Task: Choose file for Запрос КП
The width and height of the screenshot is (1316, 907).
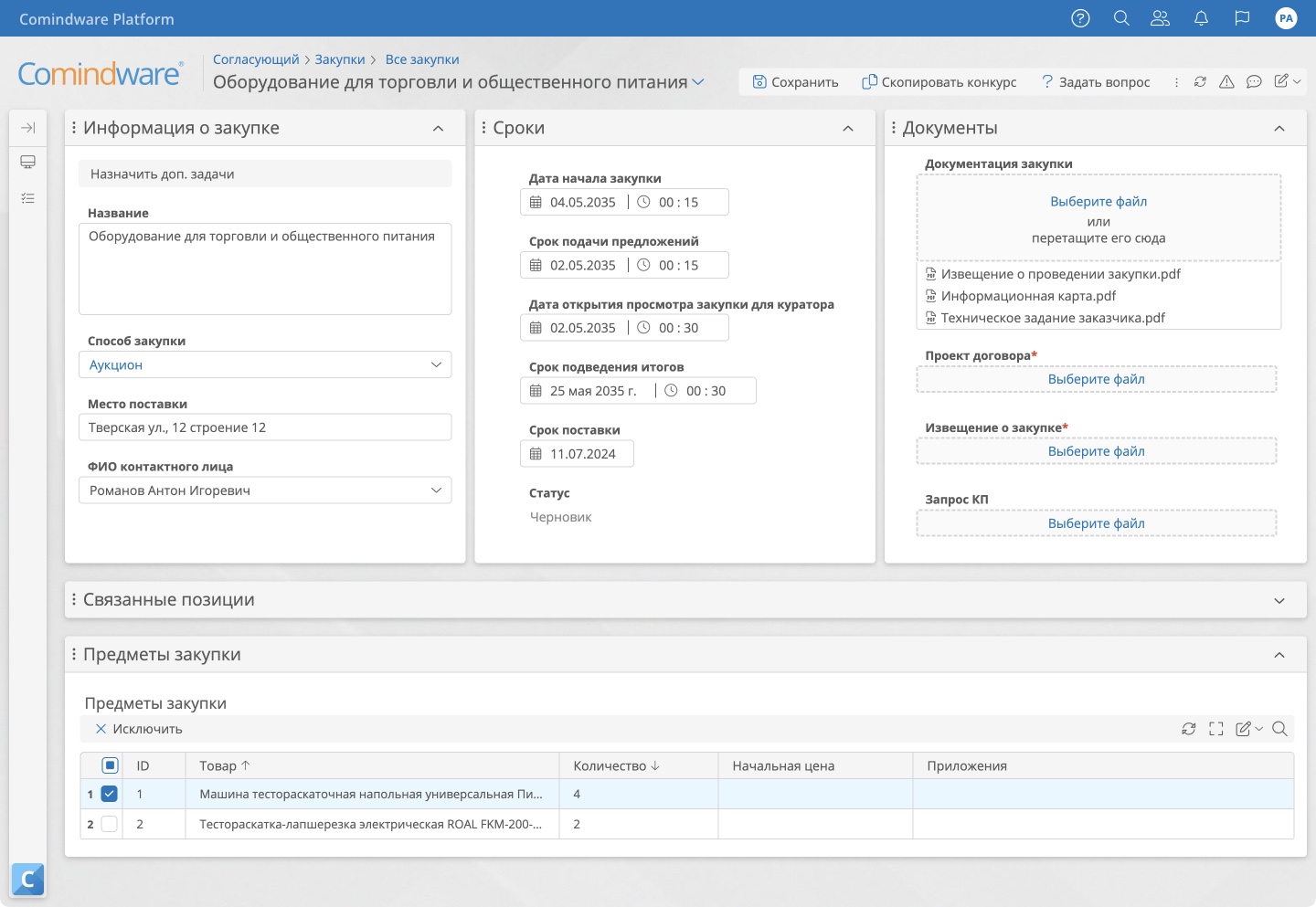Action: coord(1097,523)
